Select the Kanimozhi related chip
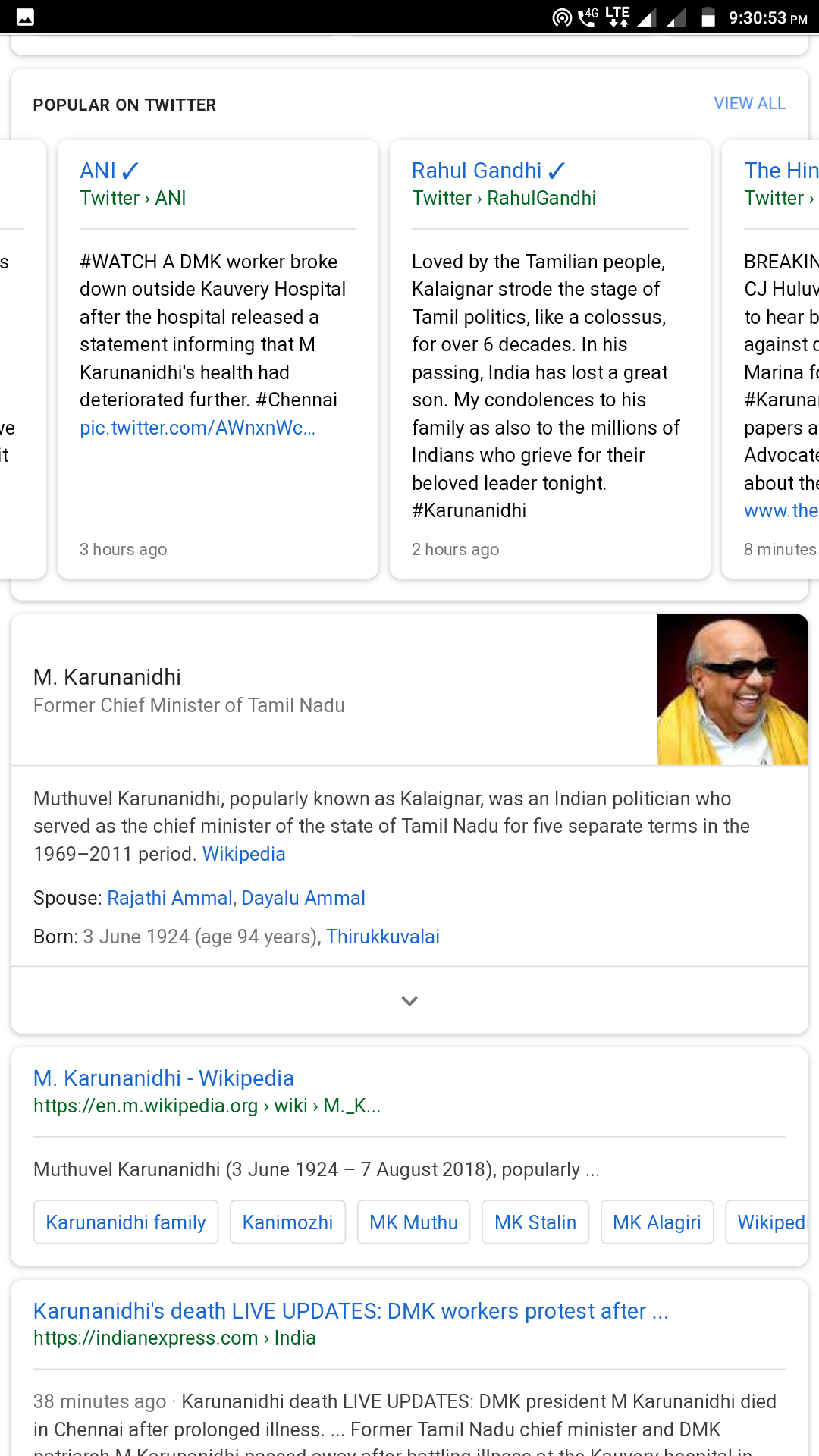 (x=287, y=1222)
